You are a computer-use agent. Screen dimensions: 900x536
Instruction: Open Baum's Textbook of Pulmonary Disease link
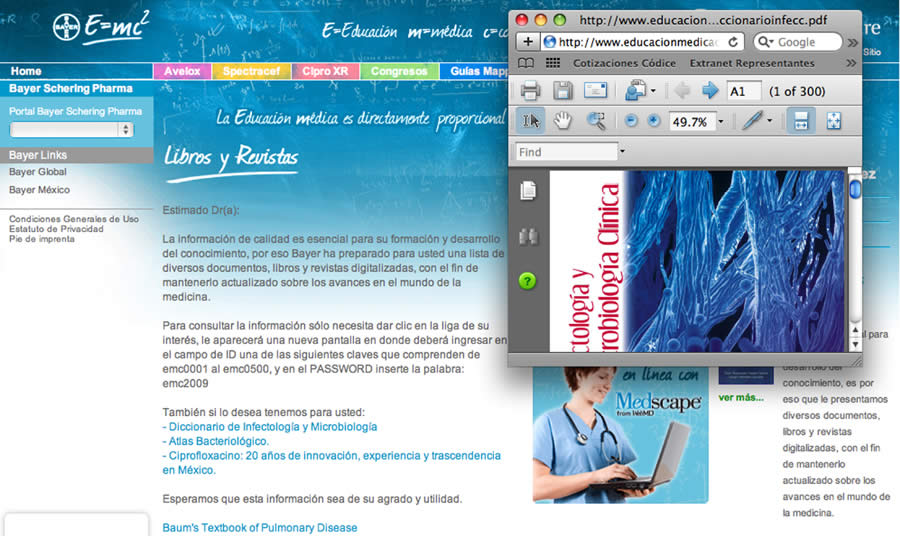click(259, 527)
